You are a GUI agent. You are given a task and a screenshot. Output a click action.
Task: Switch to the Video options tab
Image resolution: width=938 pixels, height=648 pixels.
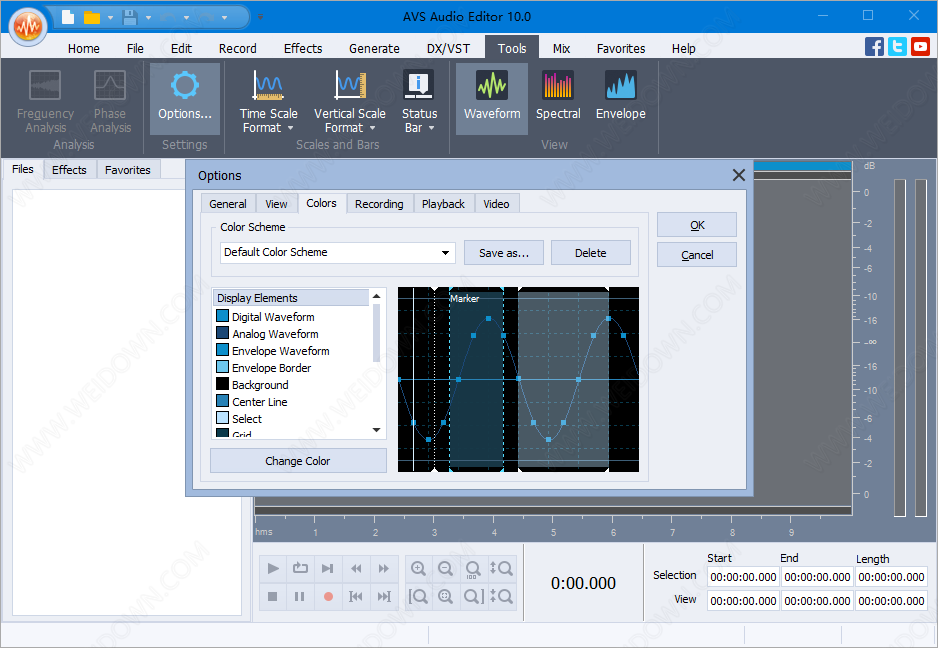496,204
